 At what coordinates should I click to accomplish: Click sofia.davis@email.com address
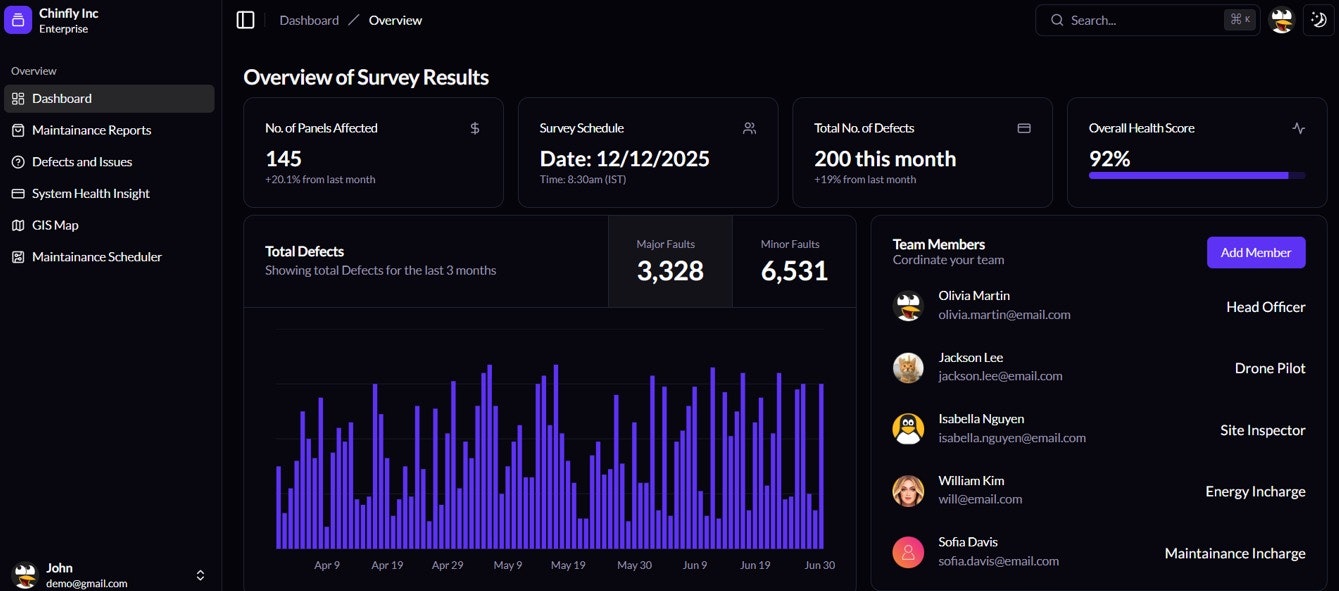point(998,561)
